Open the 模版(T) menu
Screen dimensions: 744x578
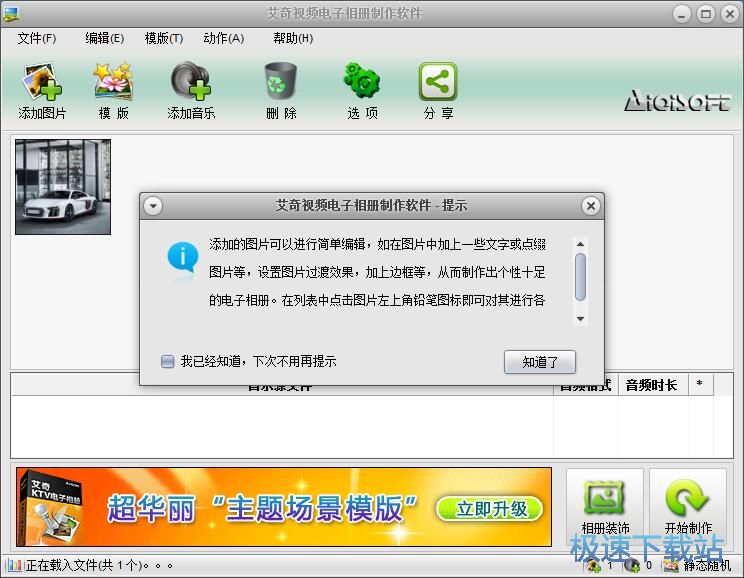[x=164, y=38]
